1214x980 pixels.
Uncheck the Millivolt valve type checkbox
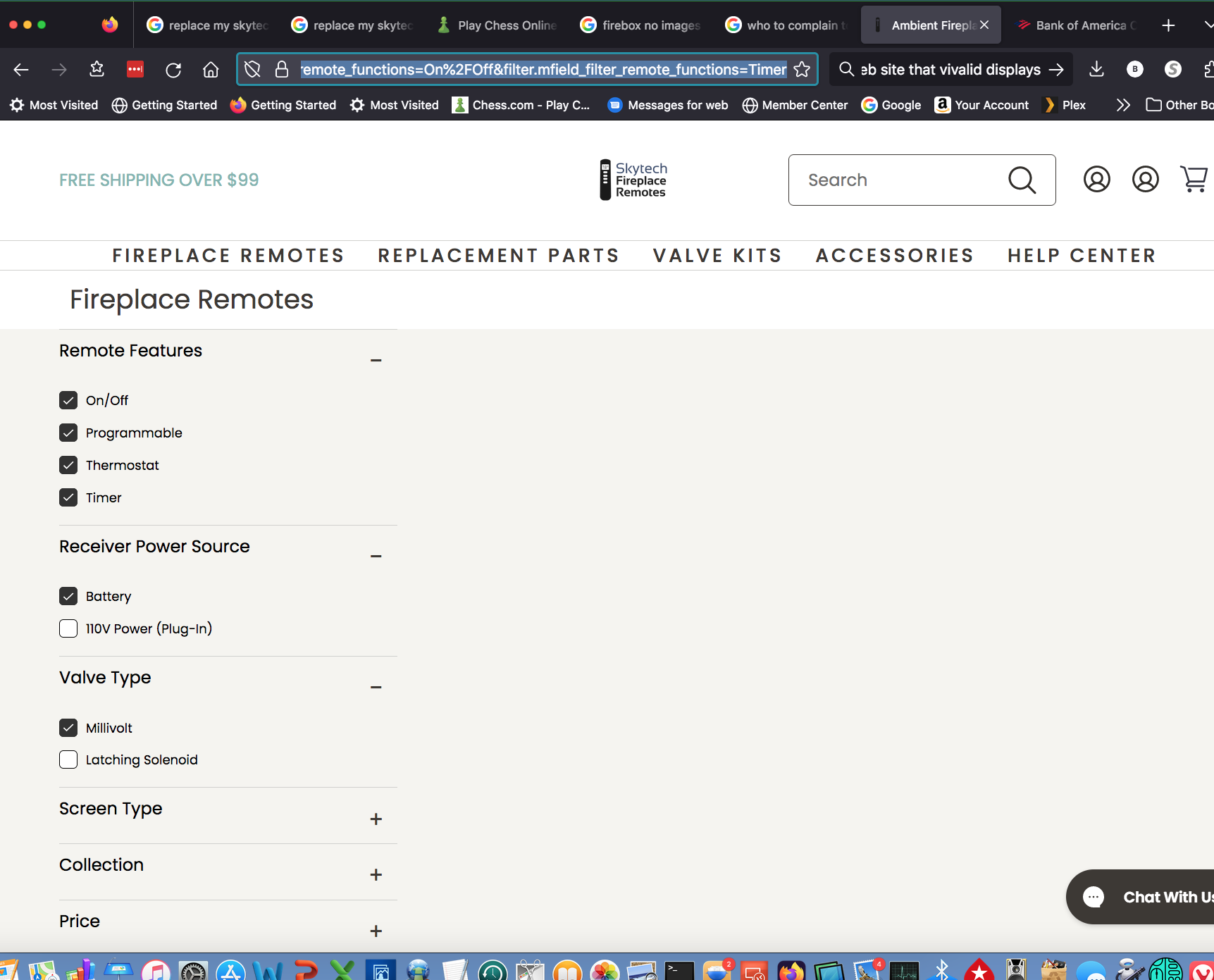[68, 728]
